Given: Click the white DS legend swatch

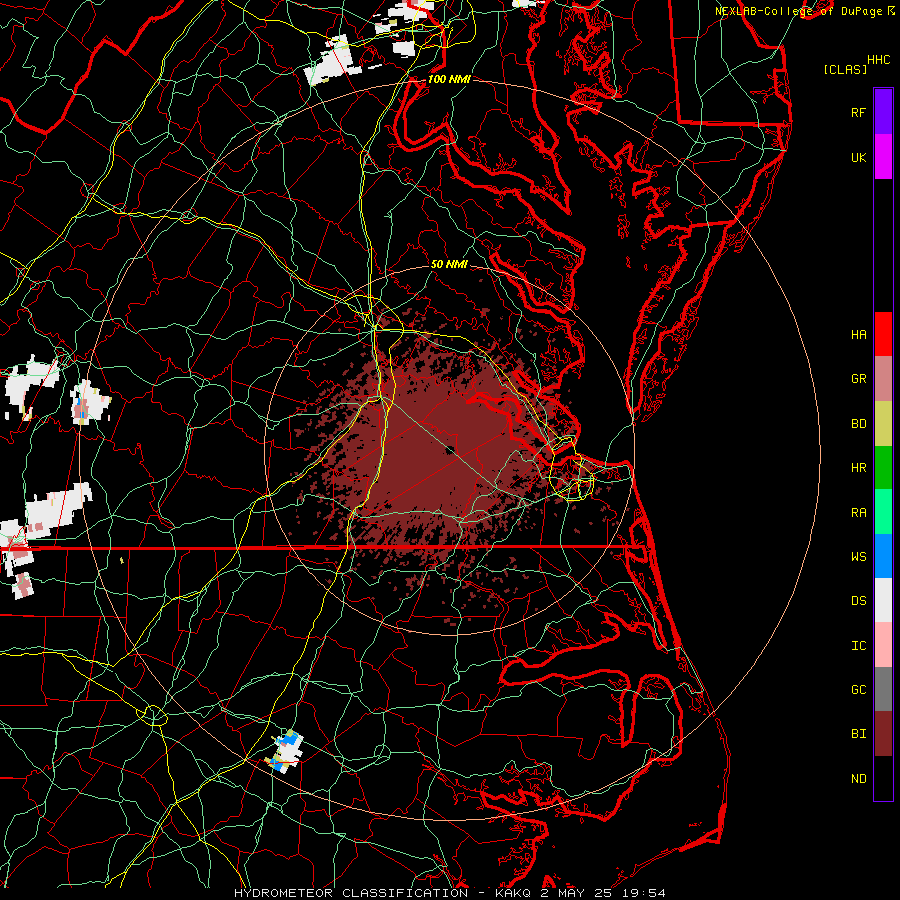Looking at the screenshot, I should pos(883,600).
